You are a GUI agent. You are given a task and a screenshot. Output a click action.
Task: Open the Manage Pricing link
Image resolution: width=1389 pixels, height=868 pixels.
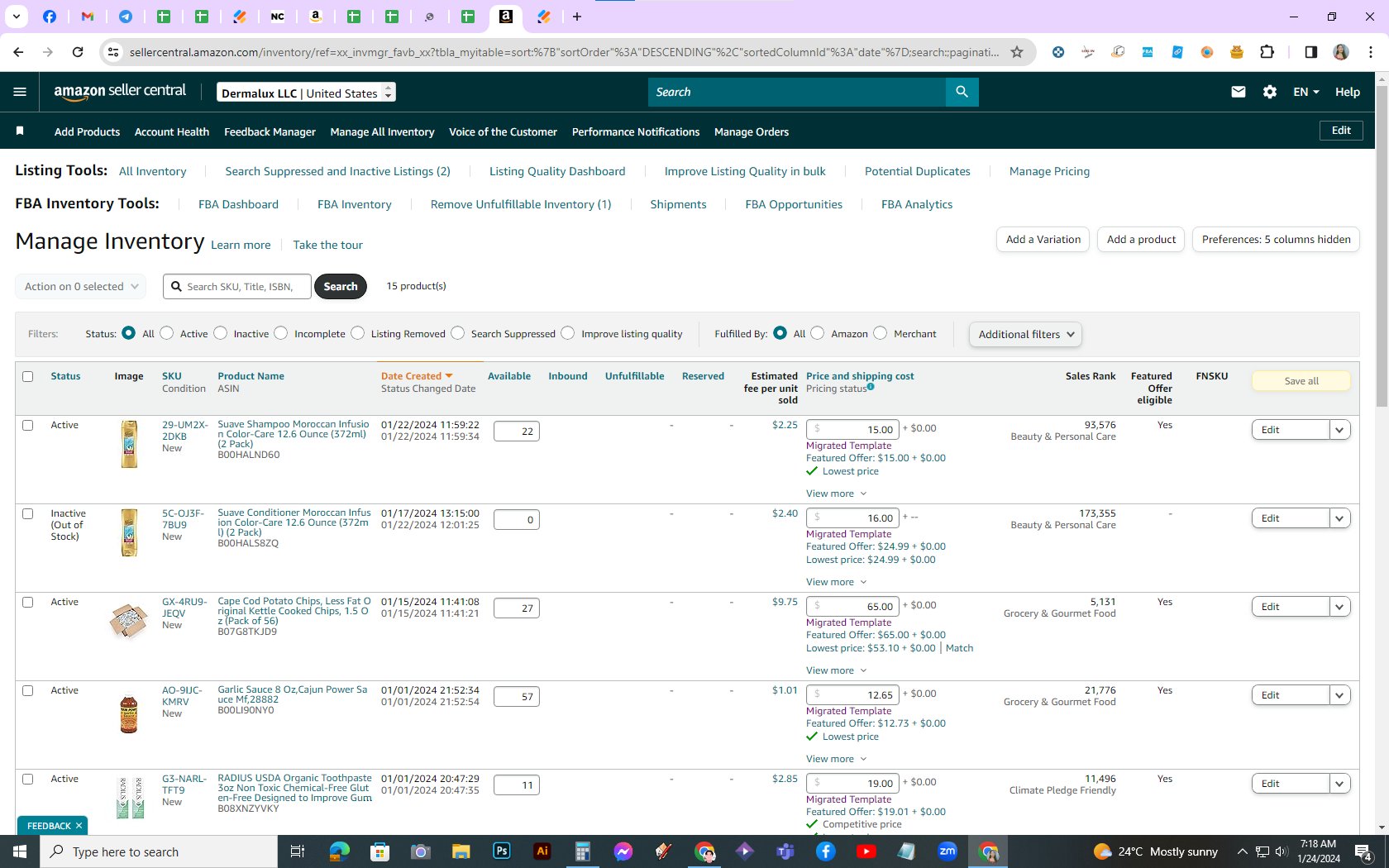(1049, 171)
